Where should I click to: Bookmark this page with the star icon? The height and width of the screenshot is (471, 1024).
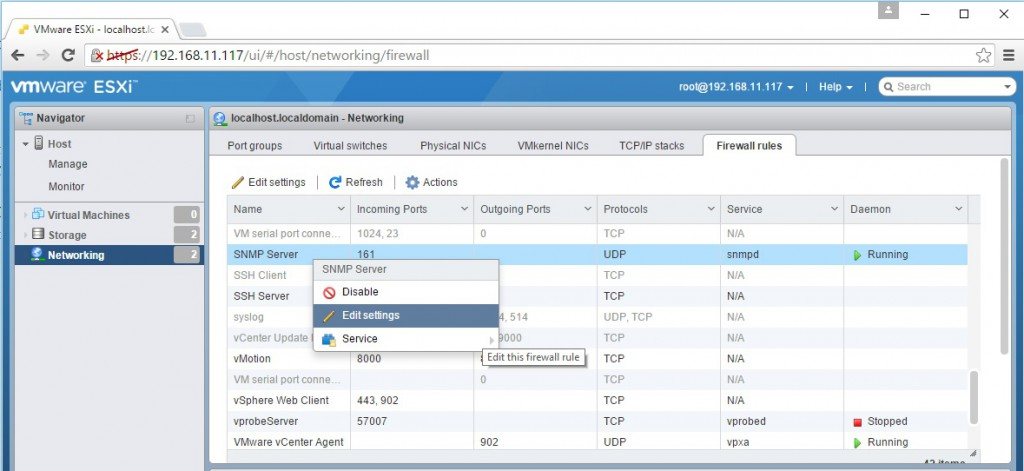coord(984,56)
